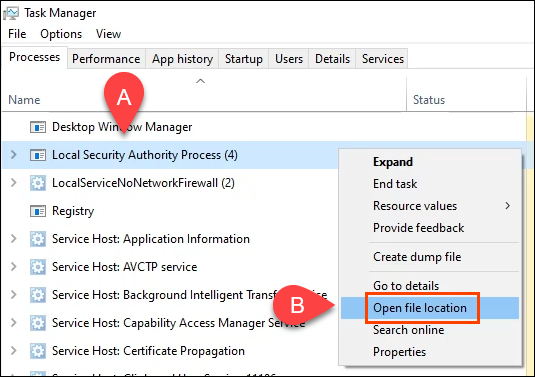The width and height of the screenshot is (535, 377).
Task: Switch to the Startup tab
Action: (x=244, y=59)
